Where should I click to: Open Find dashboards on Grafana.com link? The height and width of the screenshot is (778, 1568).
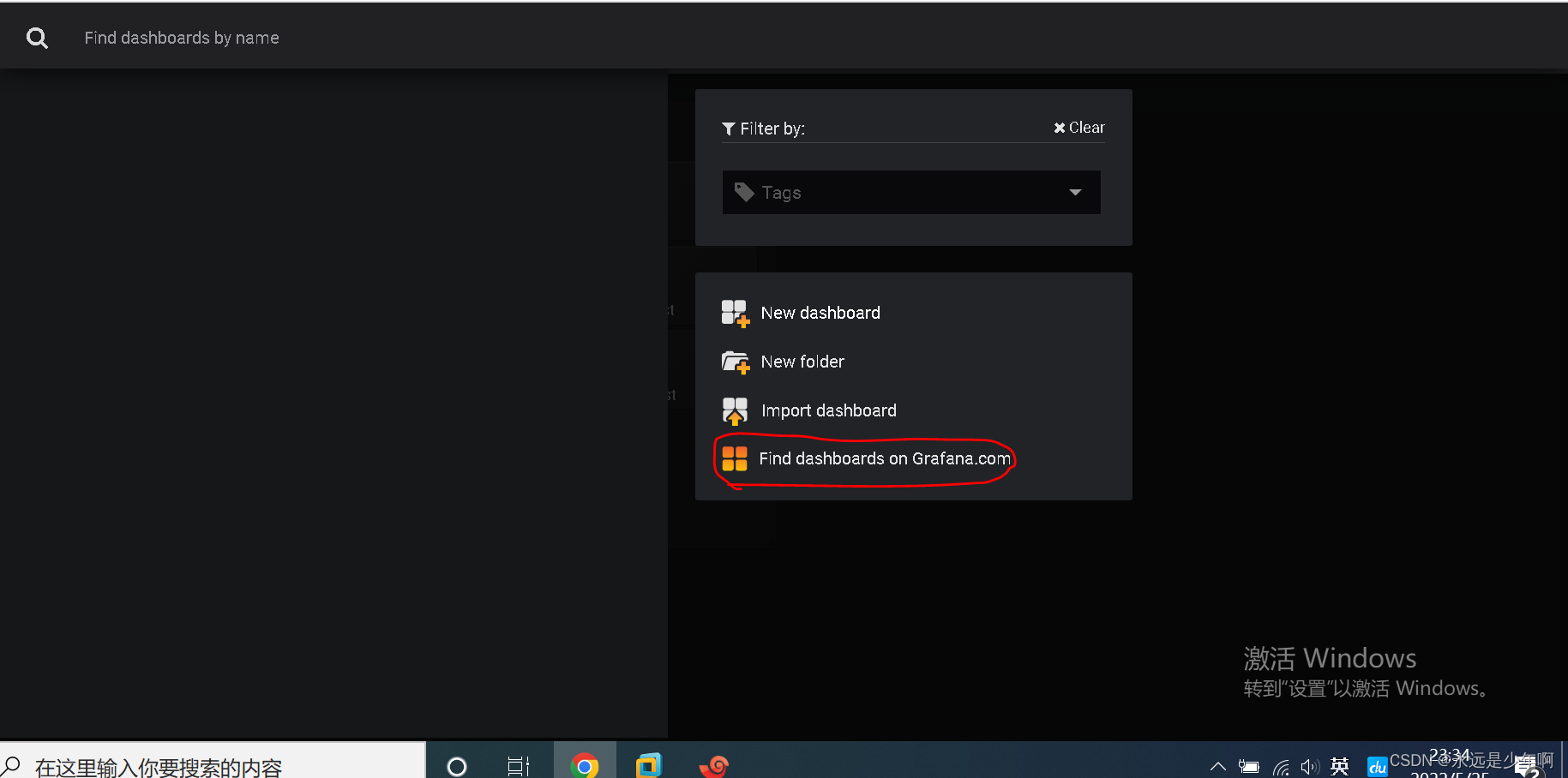pos(885,459)
